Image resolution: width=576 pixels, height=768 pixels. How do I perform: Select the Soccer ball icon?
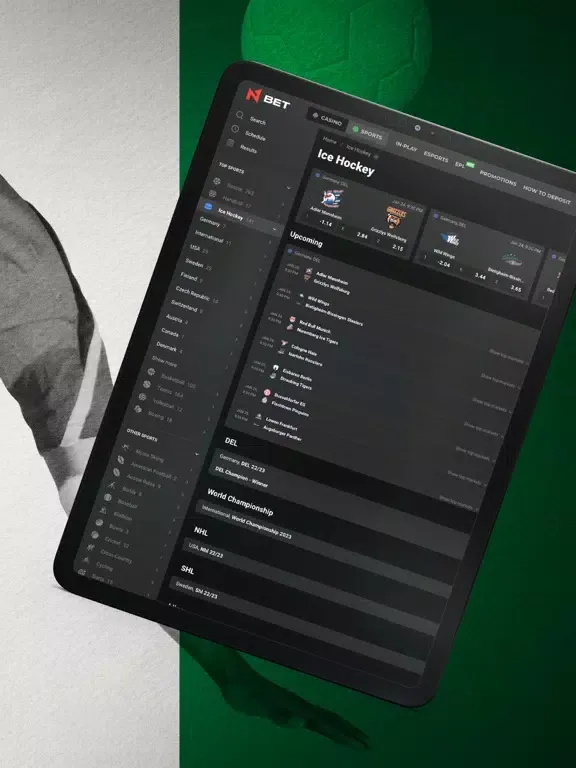[x=216, y=181]
